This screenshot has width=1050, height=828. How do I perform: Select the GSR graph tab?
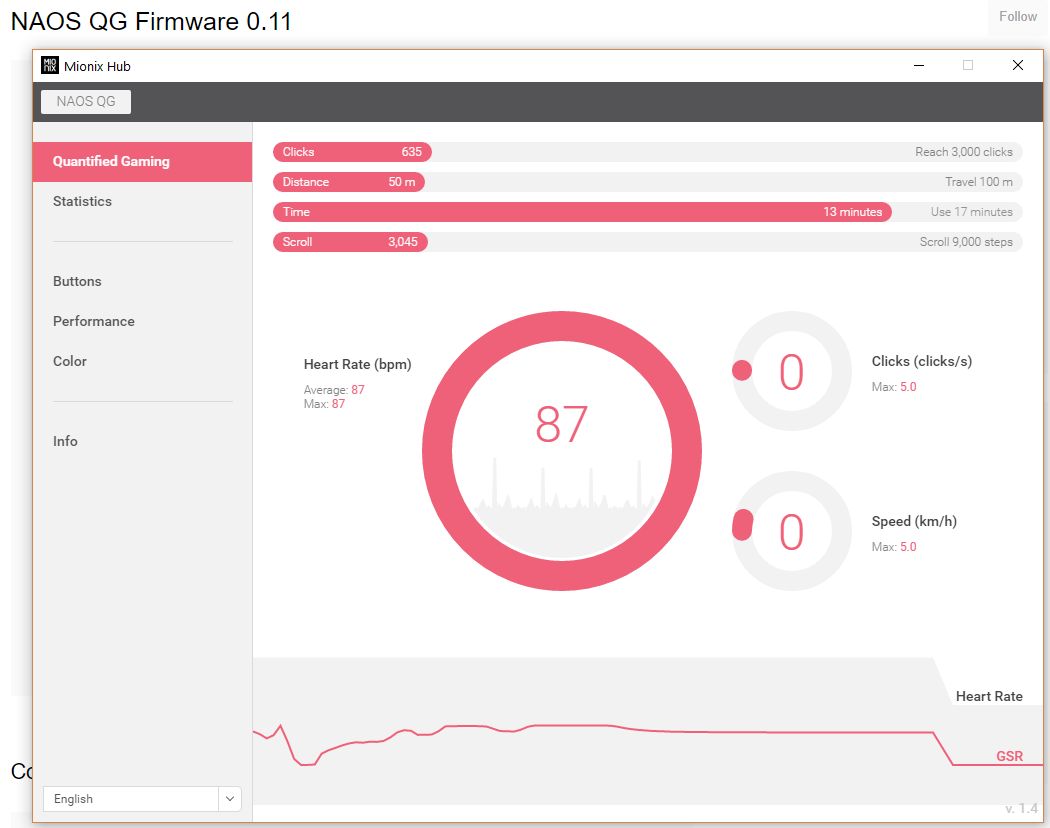[1009, 756]
